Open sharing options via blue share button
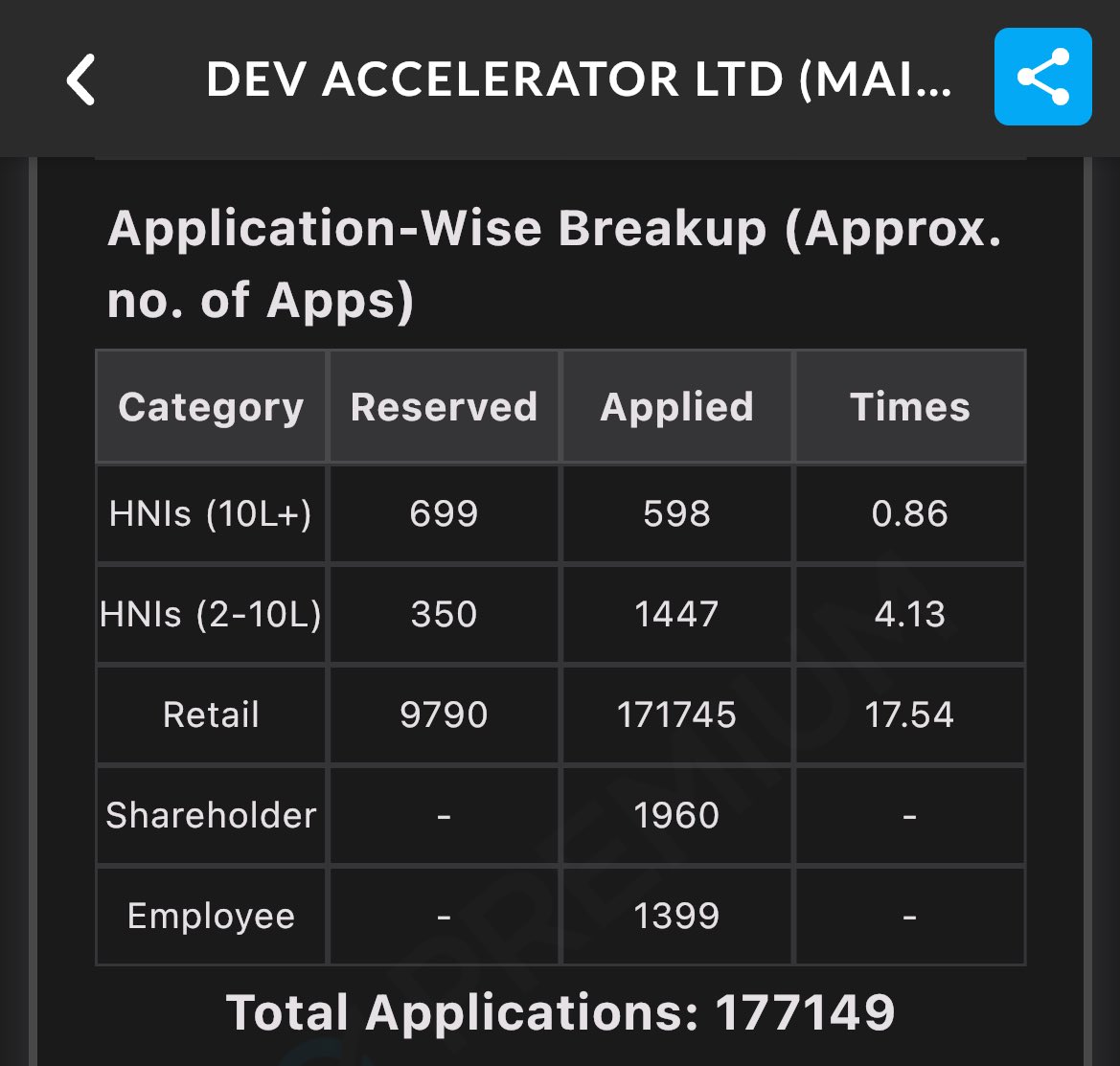 (x=1042, y=78)
